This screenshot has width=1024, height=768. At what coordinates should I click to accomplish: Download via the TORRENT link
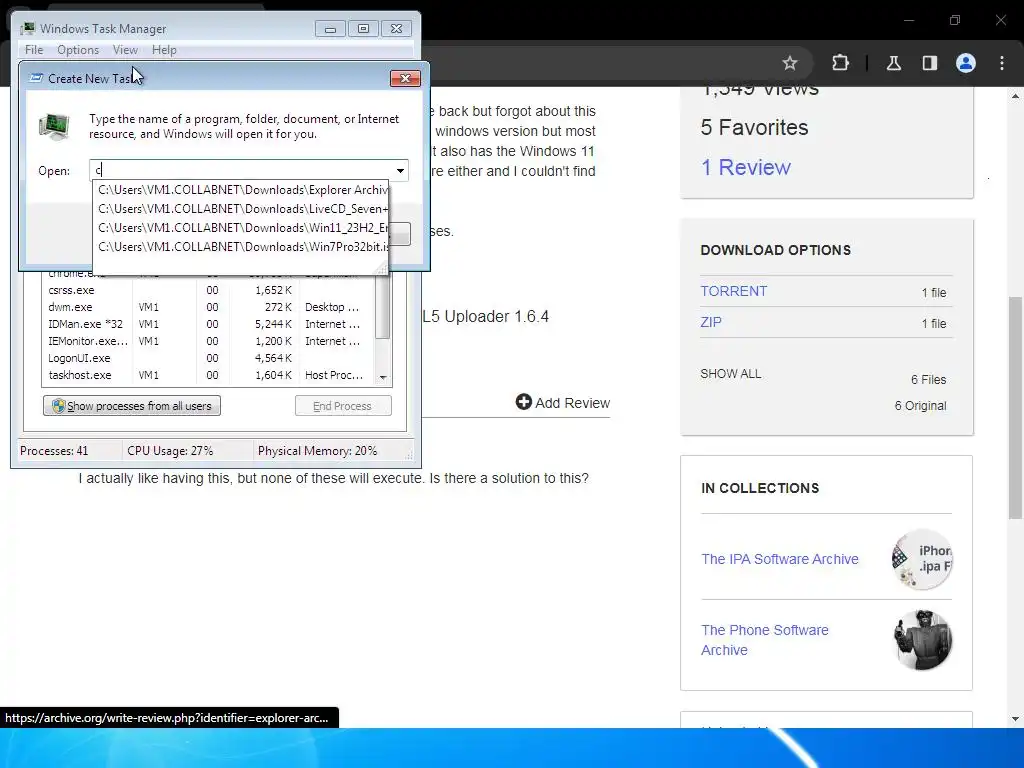(733, 291)
